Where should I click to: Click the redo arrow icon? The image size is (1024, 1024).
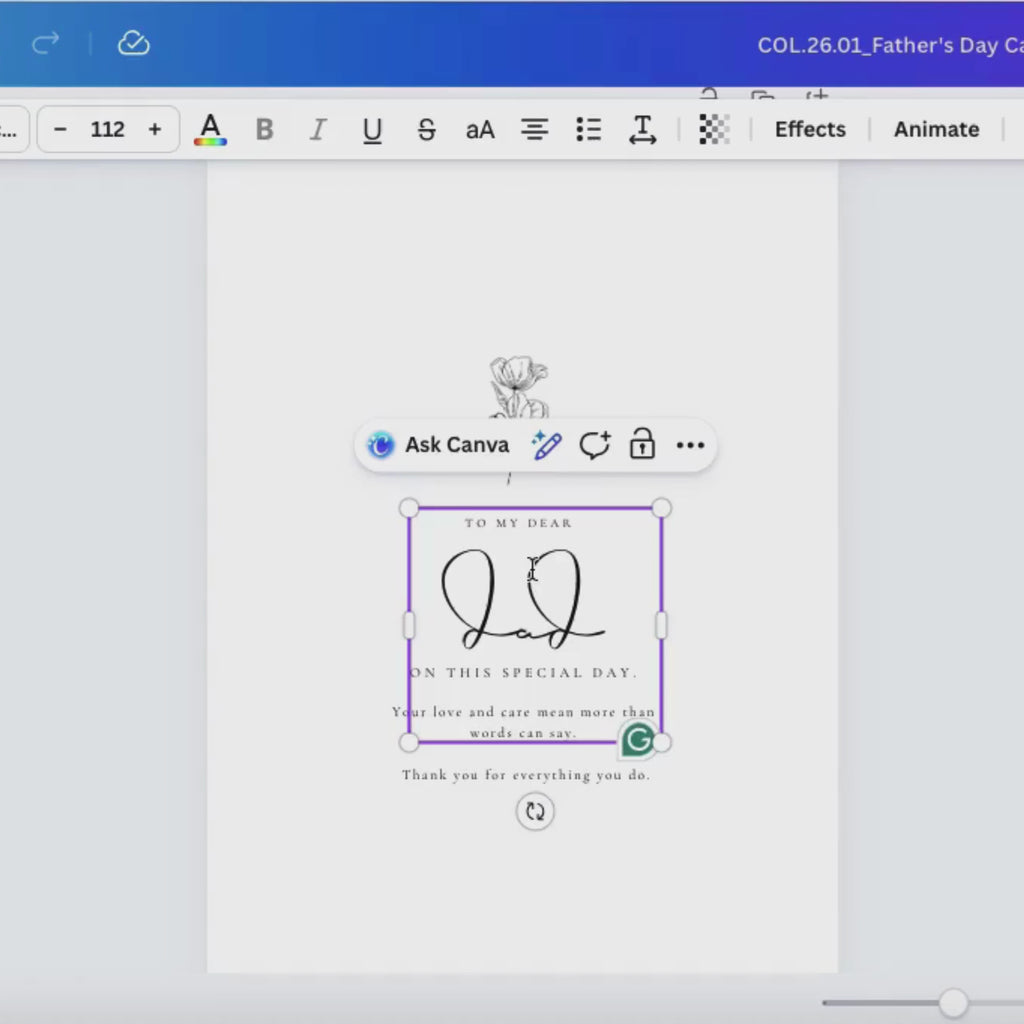click(46, 44)
